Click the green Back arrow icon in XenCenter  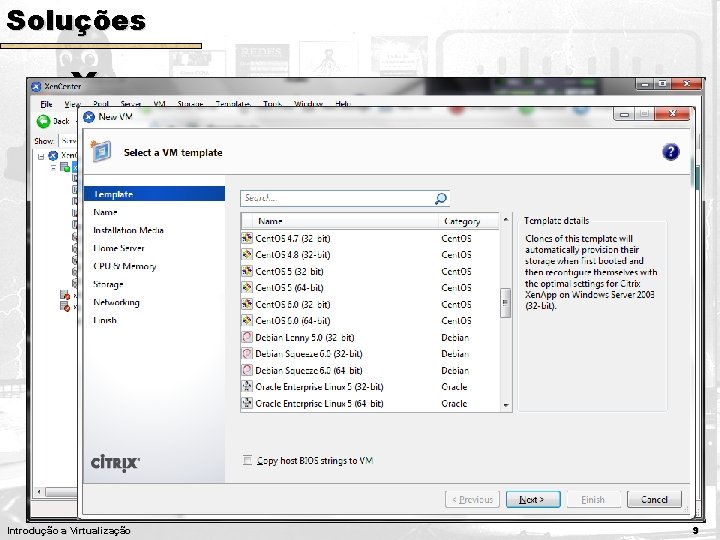point(43,121)
